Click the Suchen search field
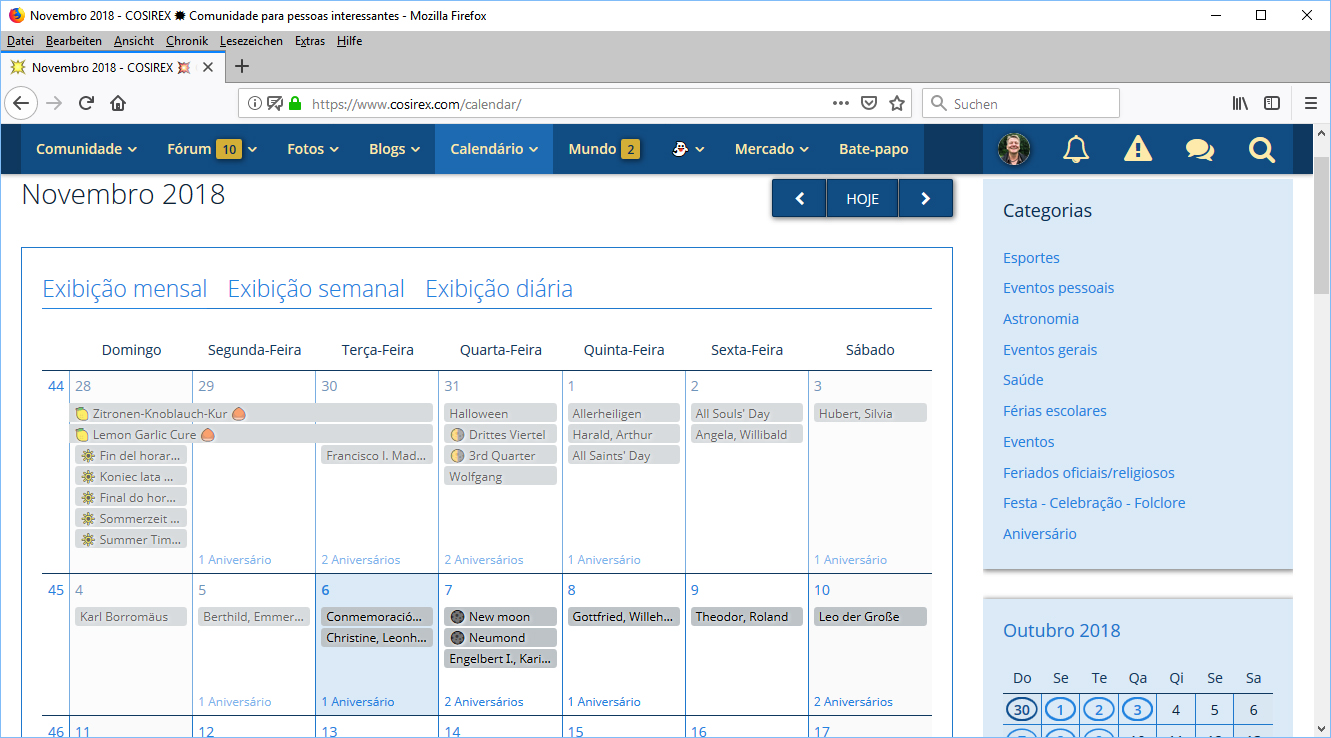Screen dimensions: 1331x738 [1030, 103]
